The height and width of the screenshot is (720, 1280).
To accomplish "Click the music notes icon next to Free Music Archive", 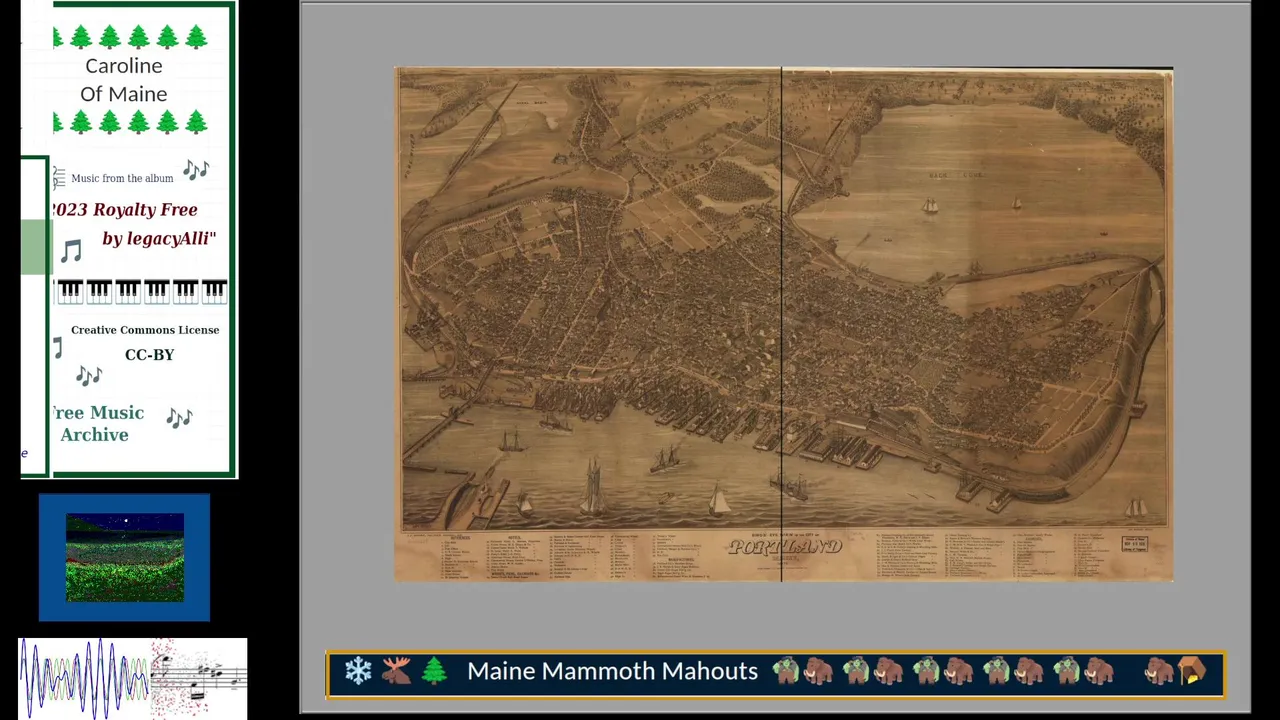I will (179, 417).
